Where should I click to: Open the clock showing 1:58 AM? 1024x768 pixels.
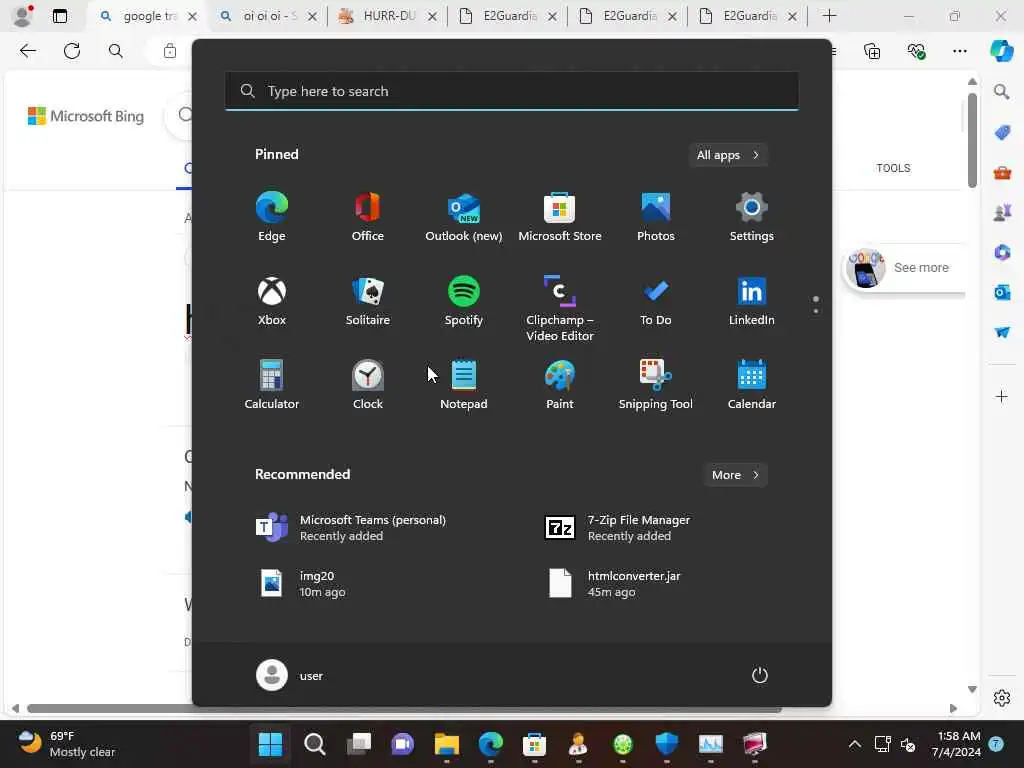coord(956,744)
